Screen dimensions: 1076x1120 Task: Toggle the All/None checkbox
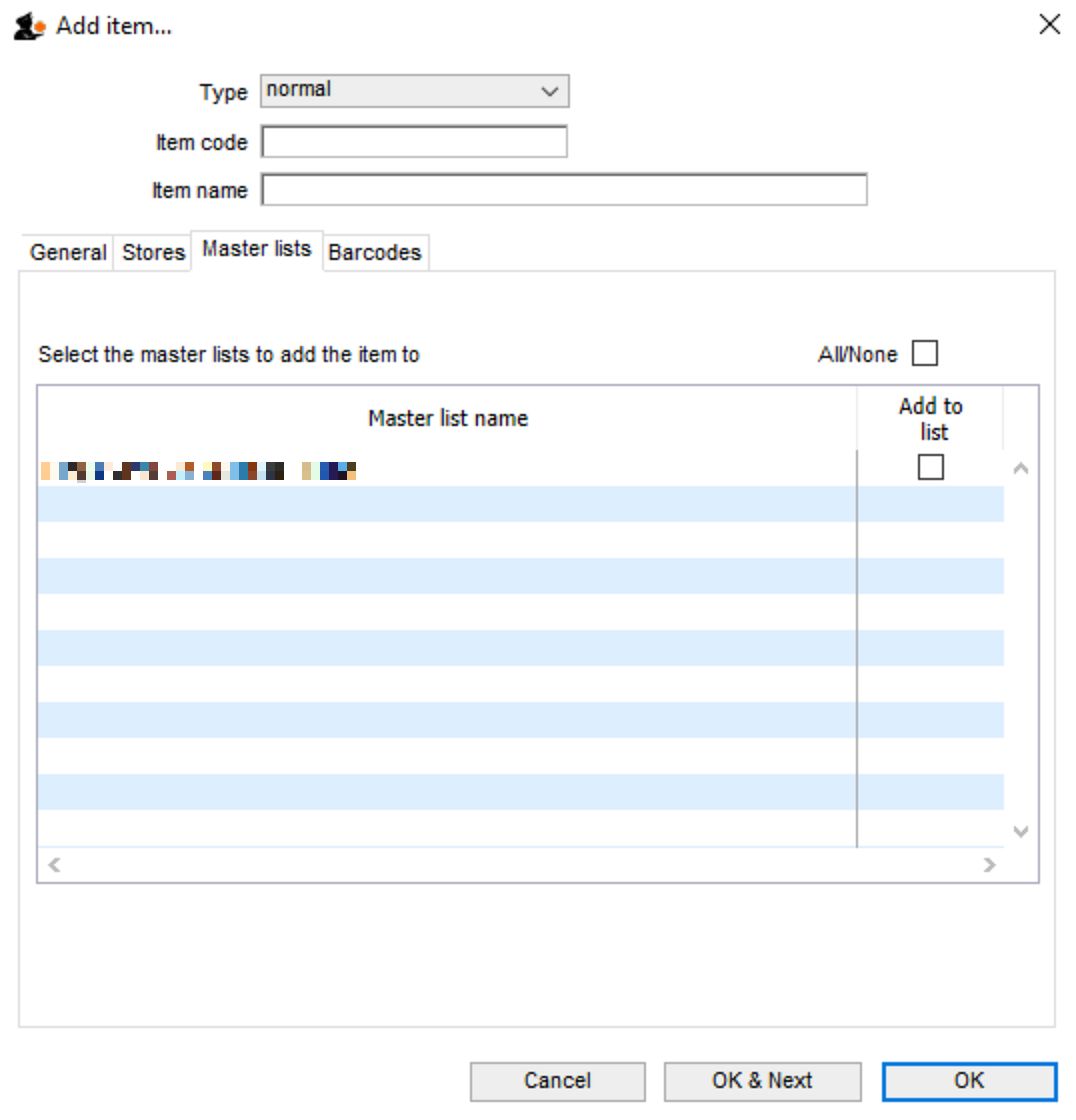[x=925, y=354]
